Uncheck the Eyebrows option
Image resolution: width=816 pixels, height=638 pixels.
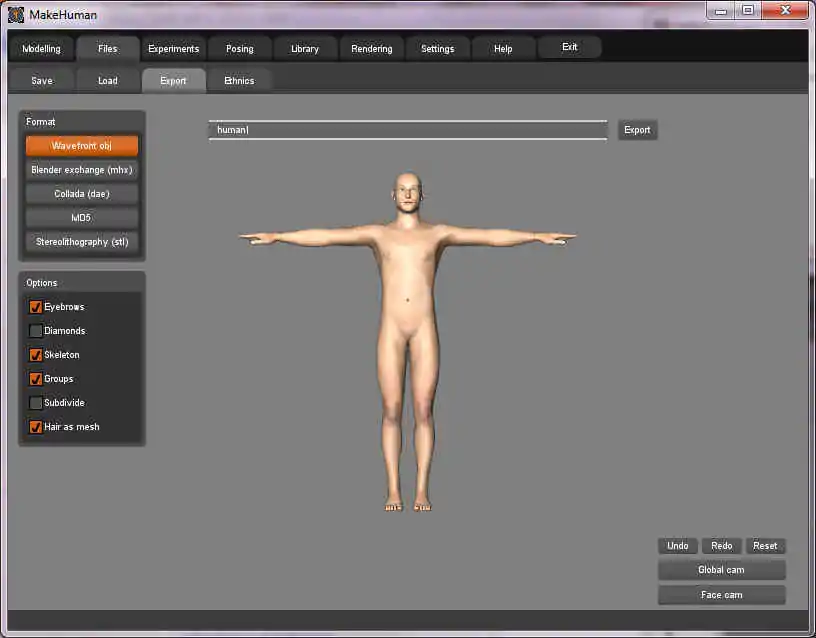(36, 307)
